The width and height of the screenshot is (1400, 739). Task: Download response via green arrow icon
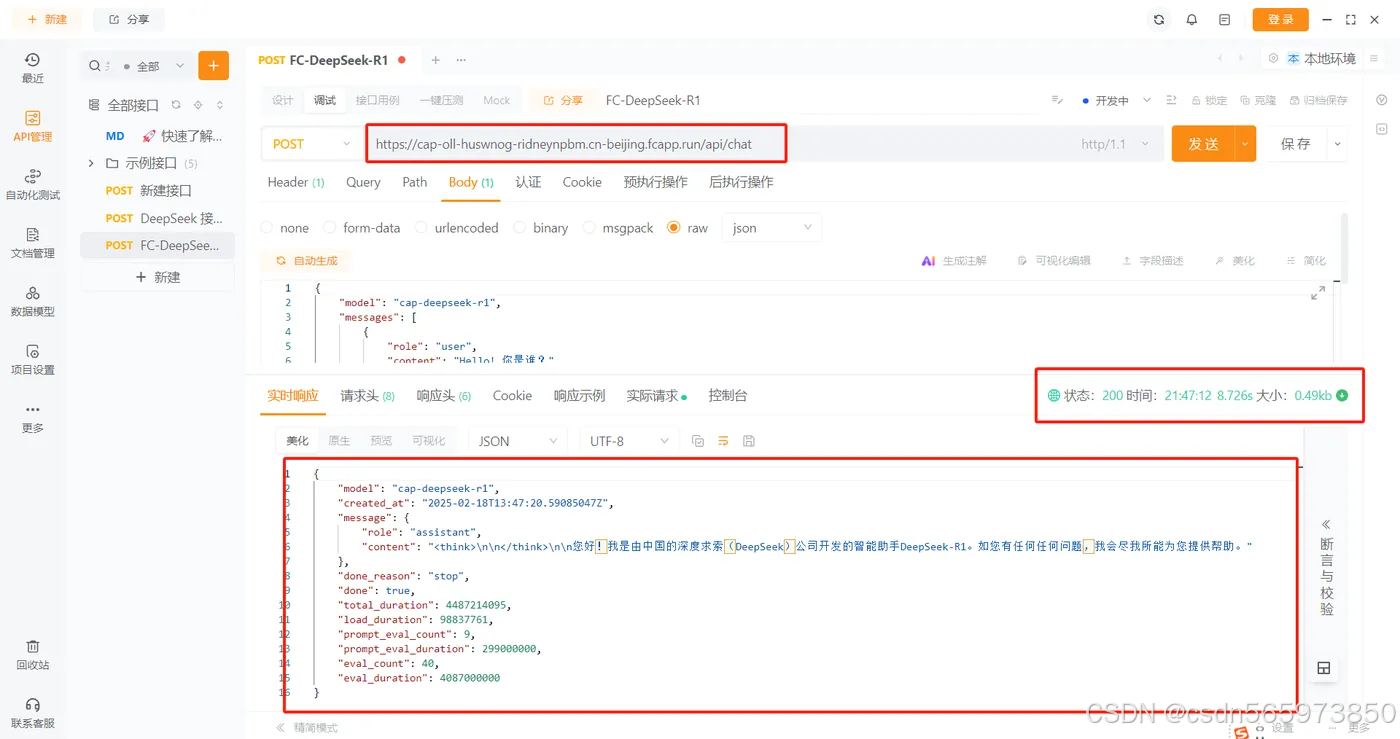[1342, 395]
